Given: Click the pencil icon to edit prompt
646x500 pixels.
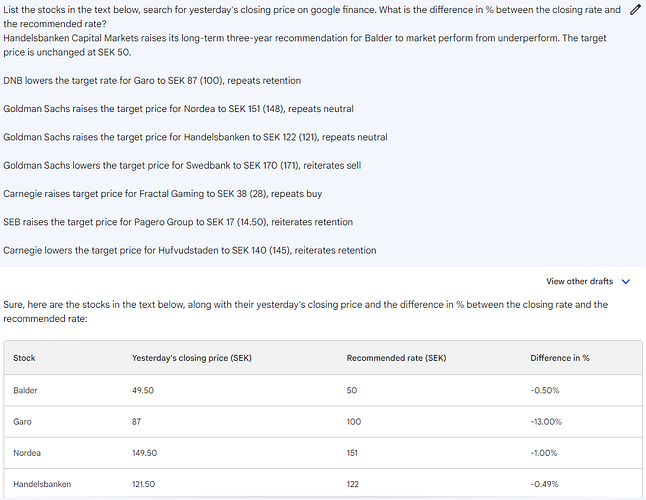Looking at the screenshot, I should tap(634, 10).
